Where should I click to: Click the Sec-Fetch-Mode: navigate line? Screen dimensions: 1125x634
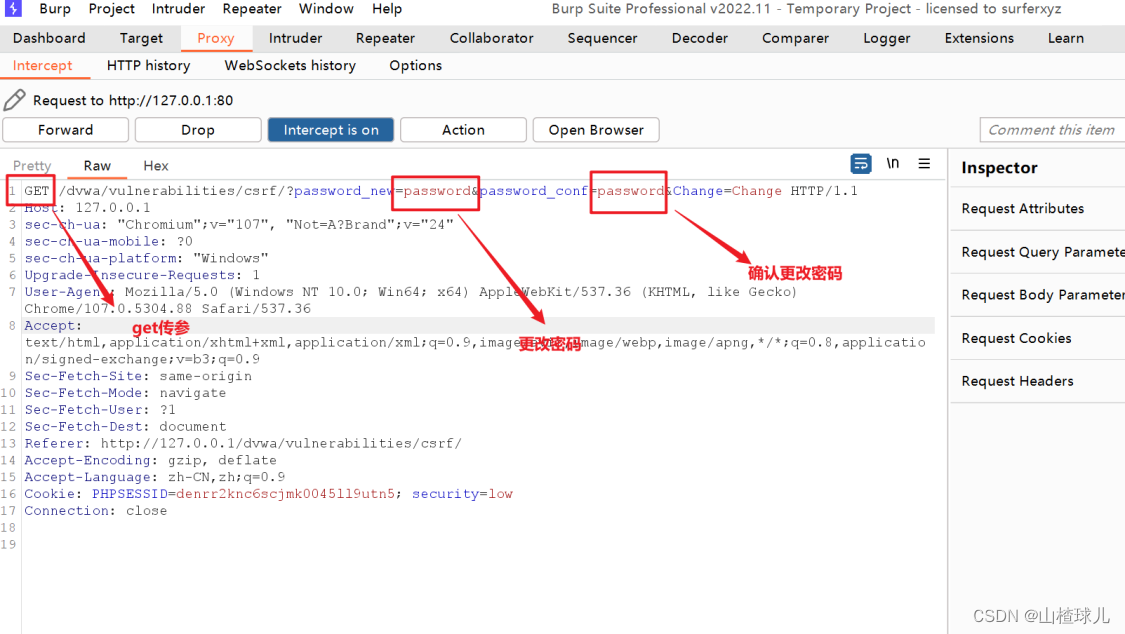click(x=125, y=393)
